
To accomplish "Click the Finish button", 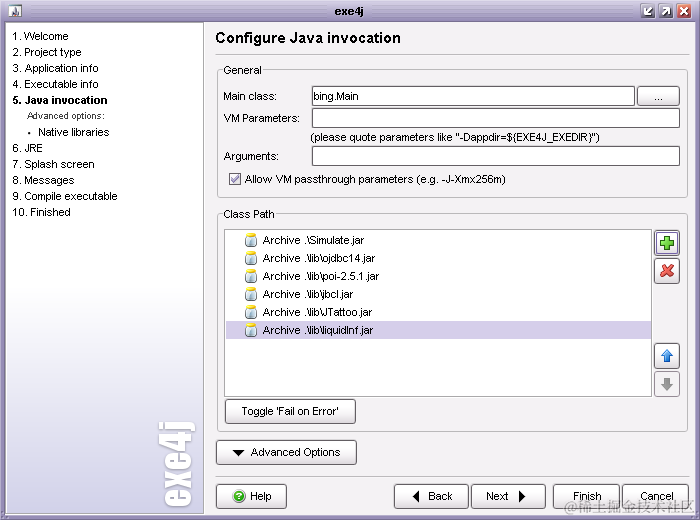I will coord(587,496).
